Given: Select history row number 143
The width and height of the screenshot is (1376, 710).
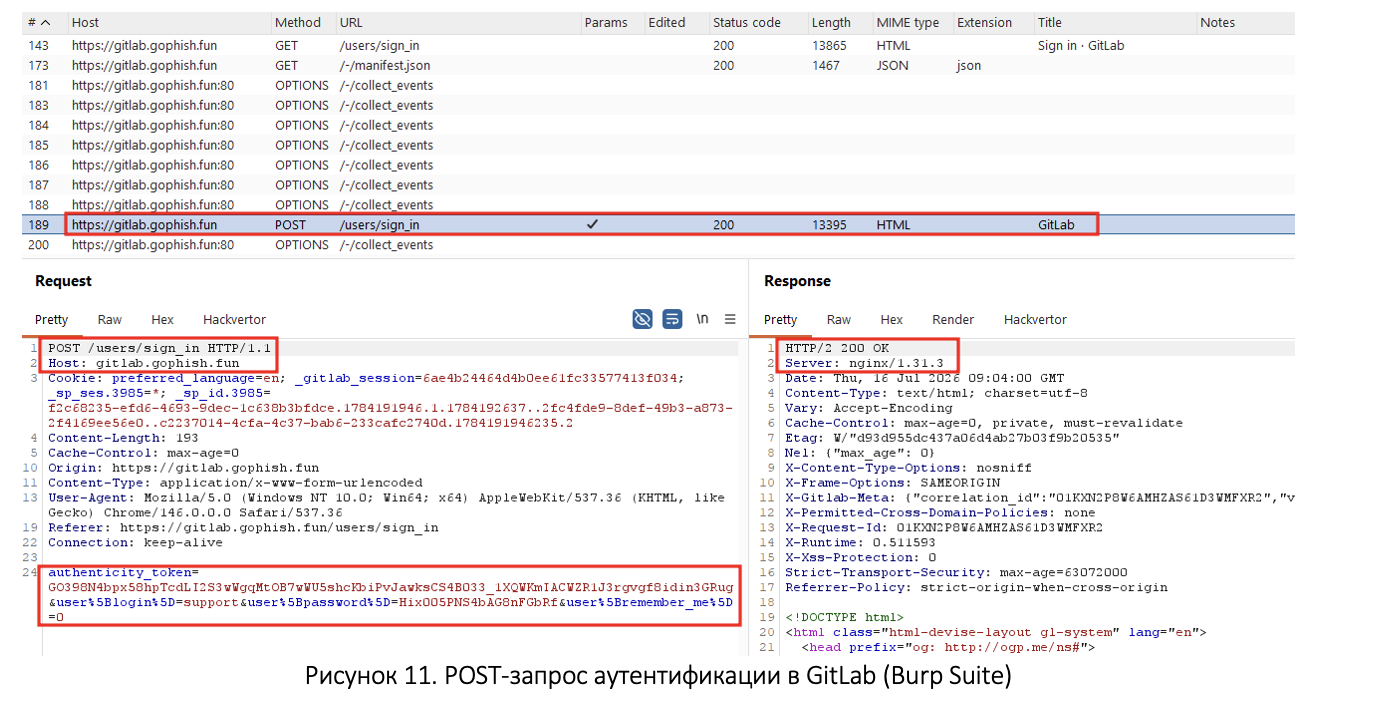Looking at the screenshot, I should (658, 45).
